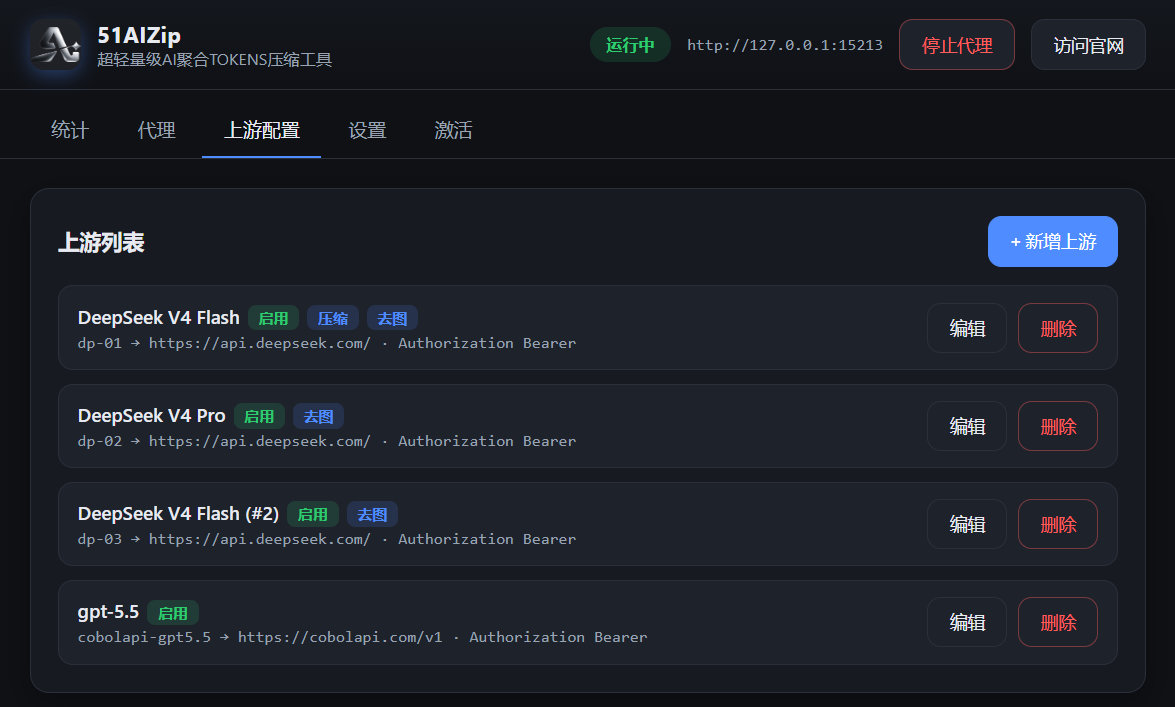Click the 上游列表 heading
This screenshot has height=707, width=1175.
tap(101, 242)
